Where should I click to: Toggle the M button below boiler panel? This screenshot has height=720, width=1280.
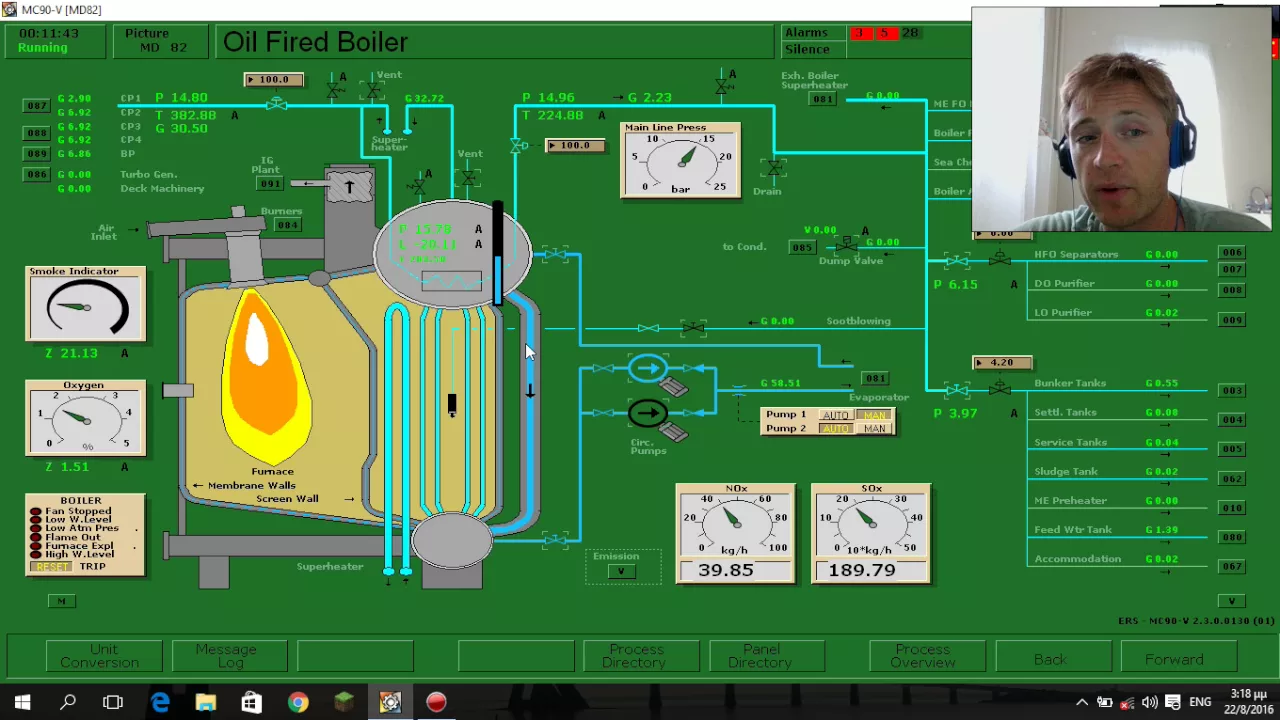click(x=61, y=601)
